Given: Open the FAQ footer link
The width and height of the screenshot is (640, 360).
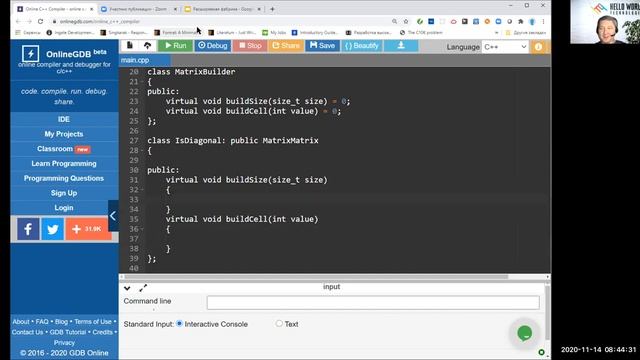Looking at the screenshot, I should [x=42, y=322].
